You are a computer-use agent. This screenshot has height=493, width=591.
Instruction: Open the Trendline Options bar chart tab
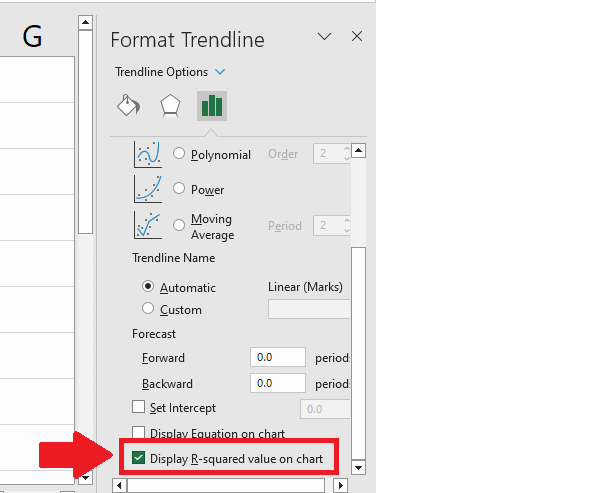(x=212, y=106)
